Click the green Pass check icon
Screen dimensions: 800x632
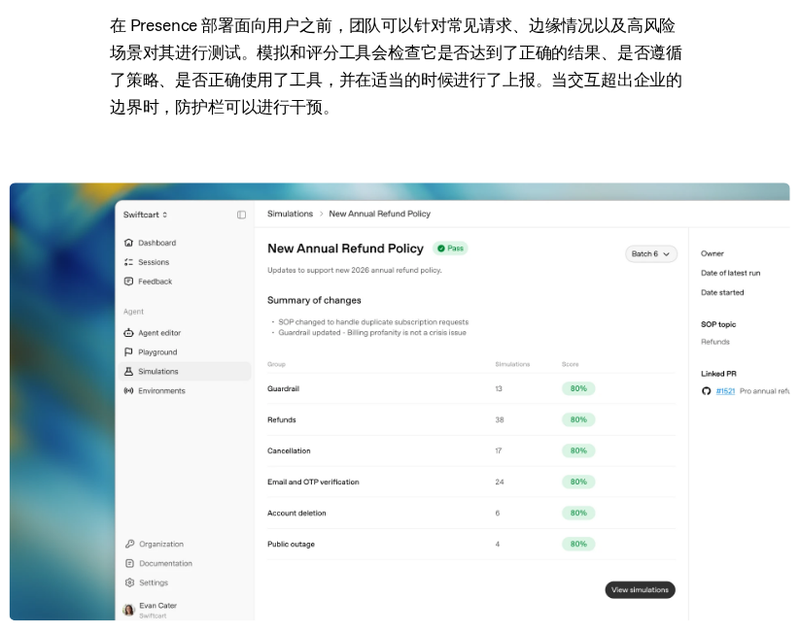click(x=441, y=248)
